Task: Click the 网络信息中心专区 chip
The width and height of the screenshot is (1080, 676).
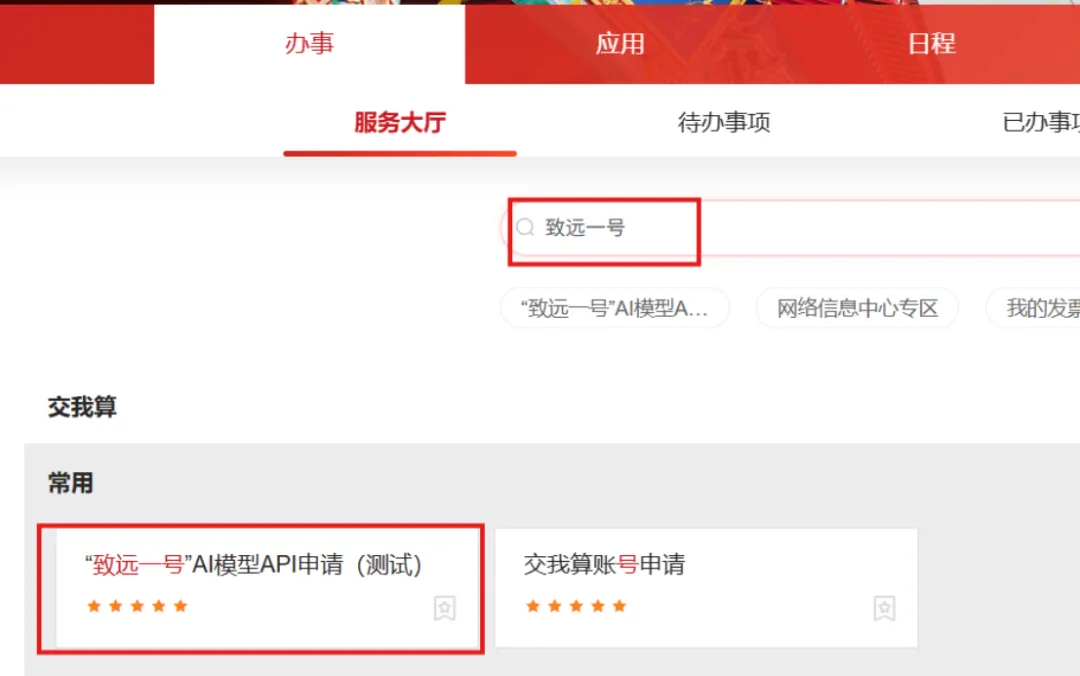Action: tap(858, 308)
